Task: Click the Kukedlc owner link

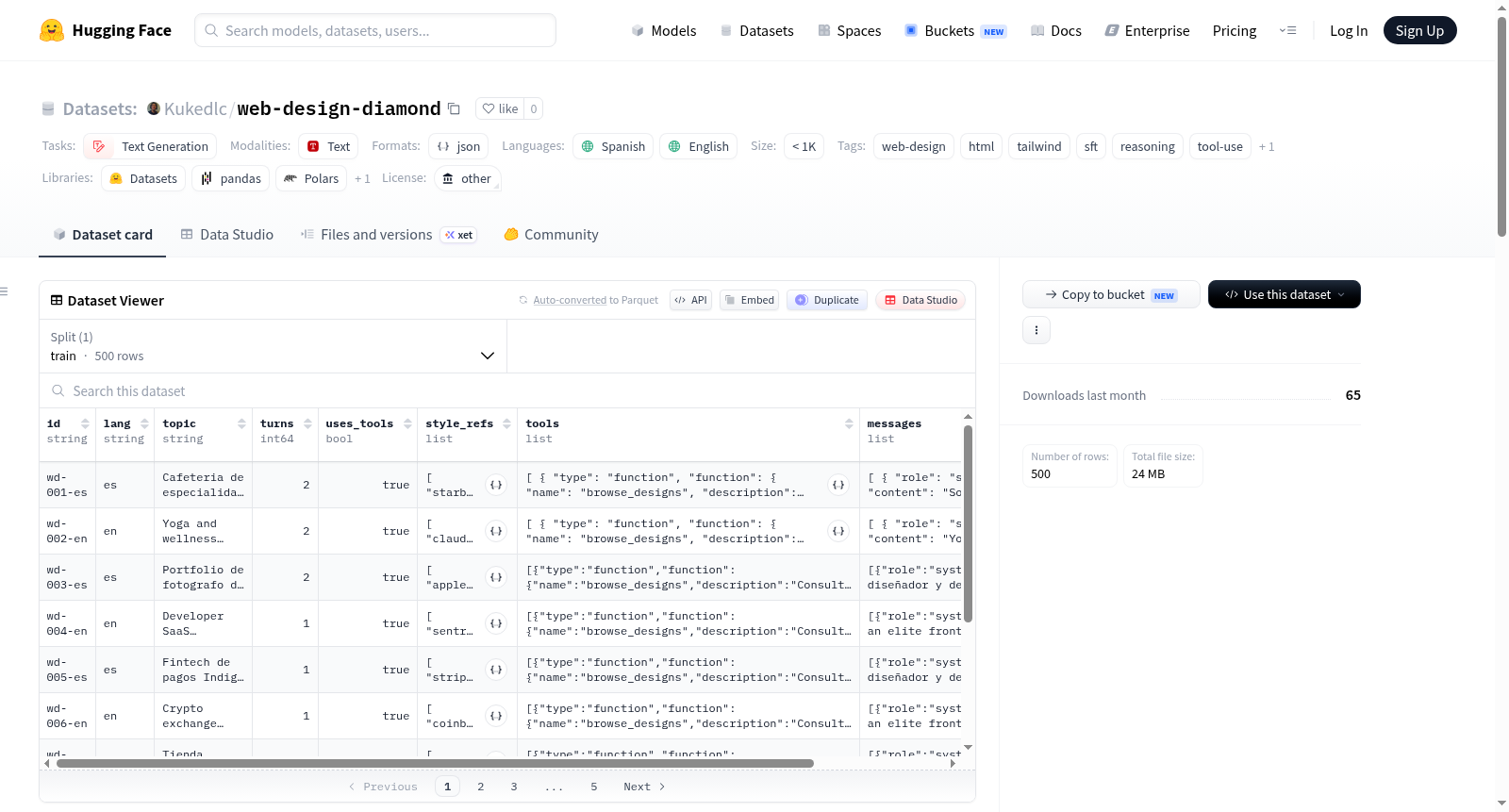Action: click(x=195, y=108)
